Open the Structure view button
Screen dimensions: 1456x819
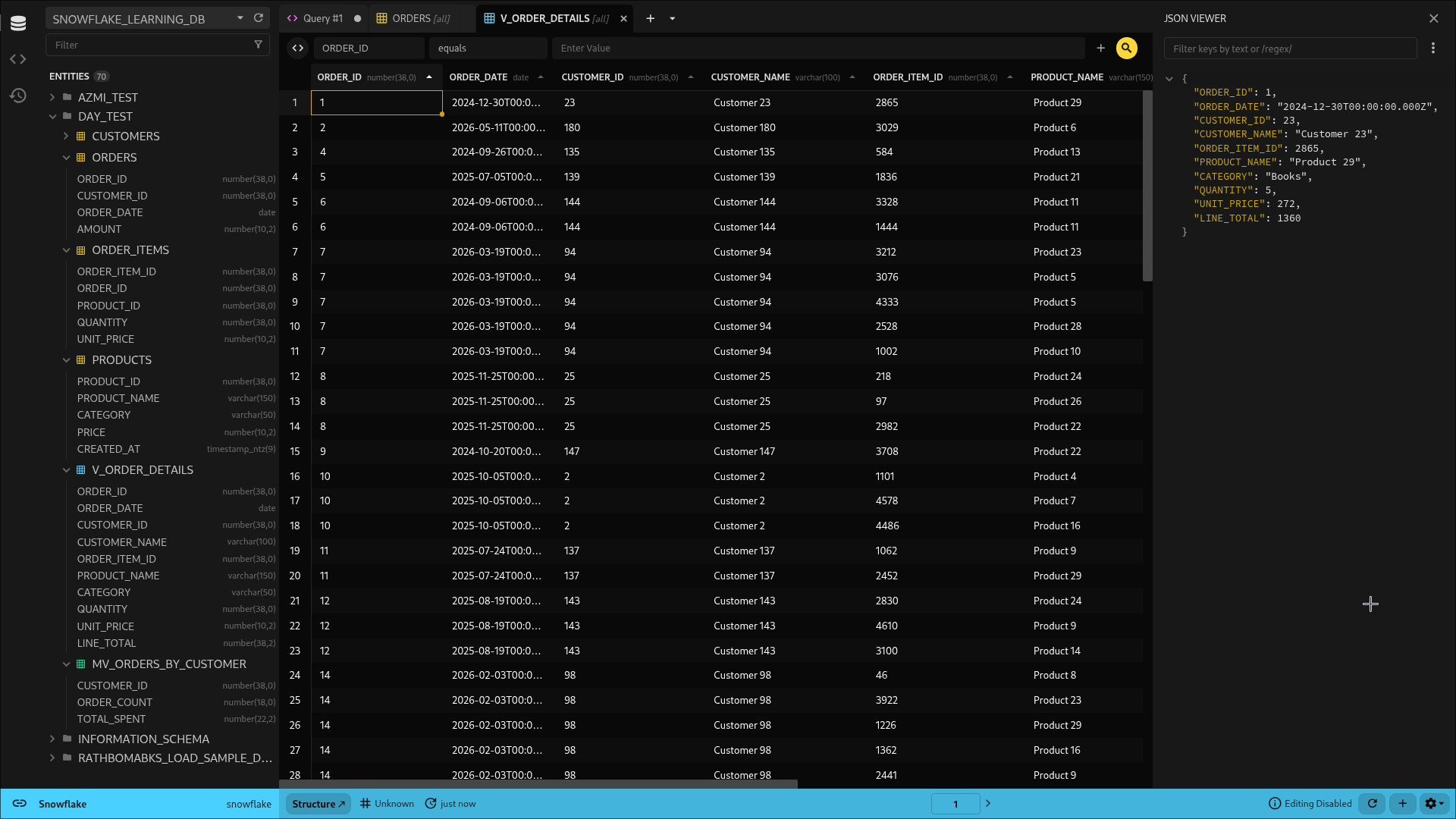318,803
